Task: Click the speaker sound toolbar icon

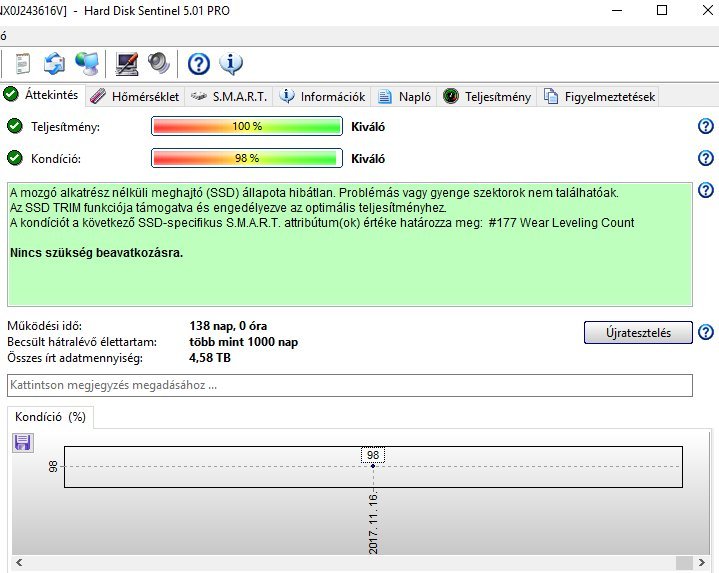Action: click(x=159, y=64)
